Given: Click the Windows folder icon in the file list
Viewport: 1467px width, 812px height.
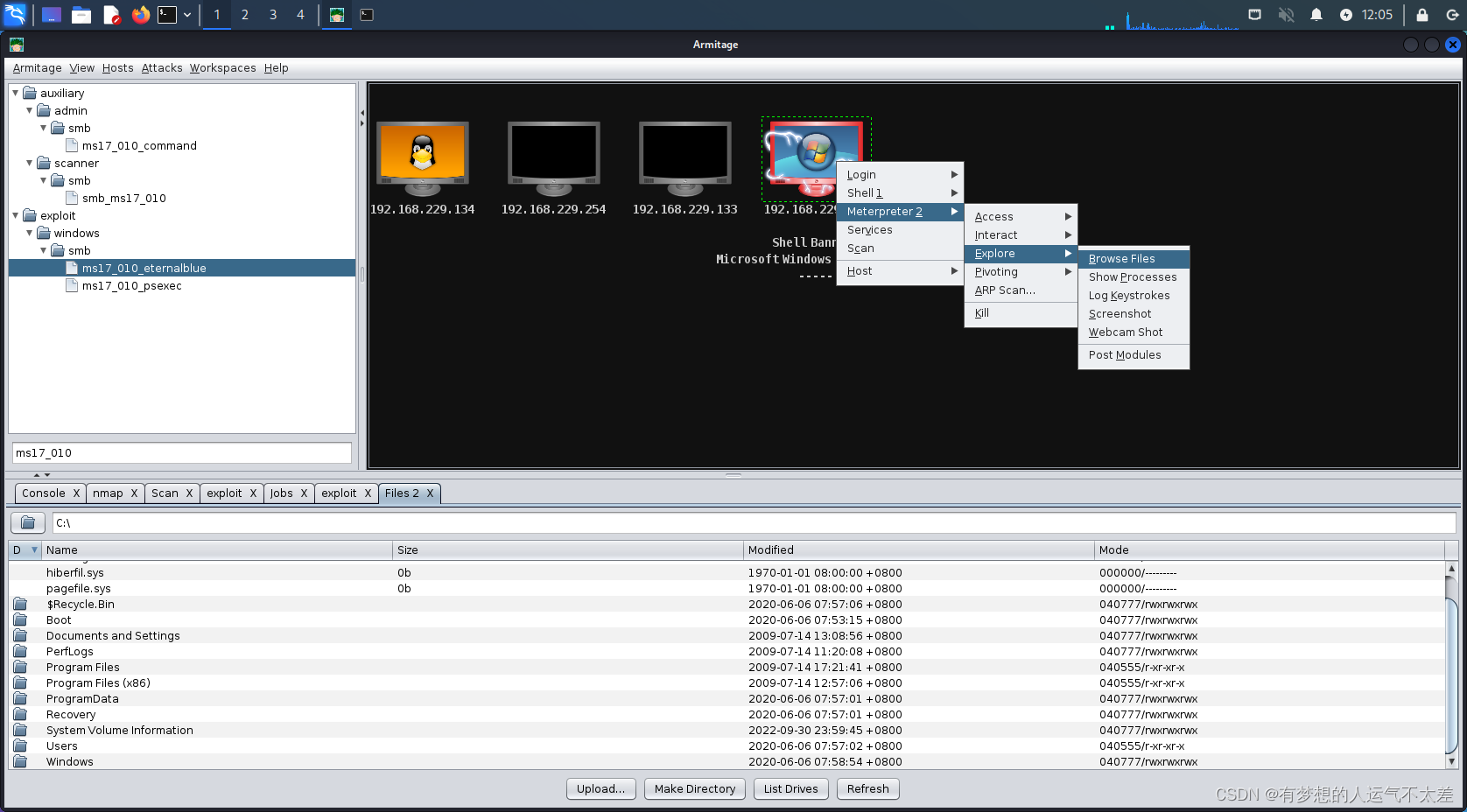Looking at the screenshot, I should (x=20, y=761).
